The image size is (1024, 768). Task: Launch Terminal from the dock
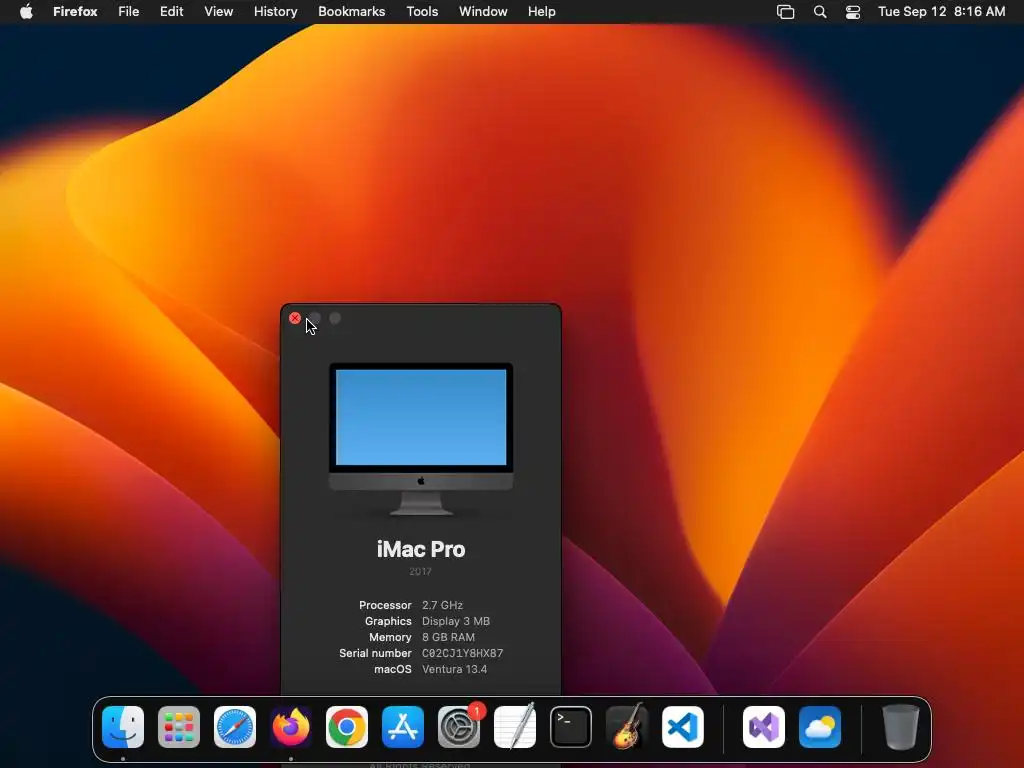[571, 727]
